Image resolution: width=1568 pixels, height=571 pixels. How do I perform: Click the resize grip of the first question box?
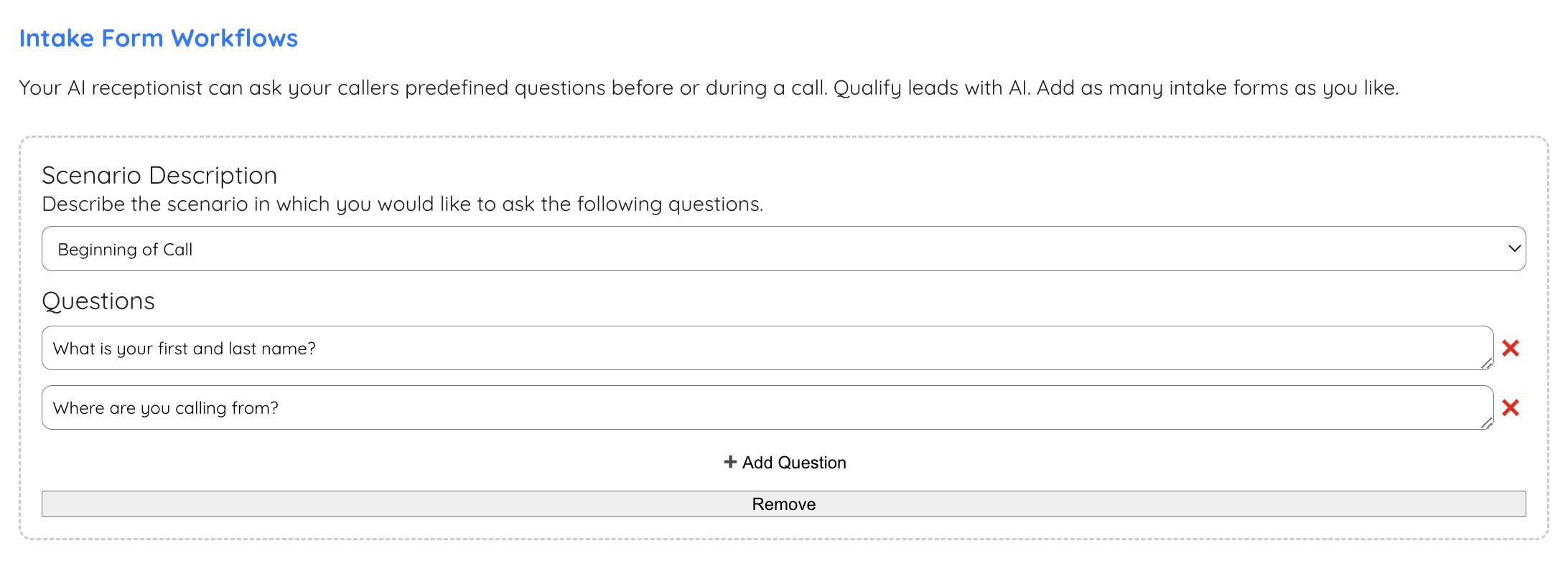[x=1486, y=364]
